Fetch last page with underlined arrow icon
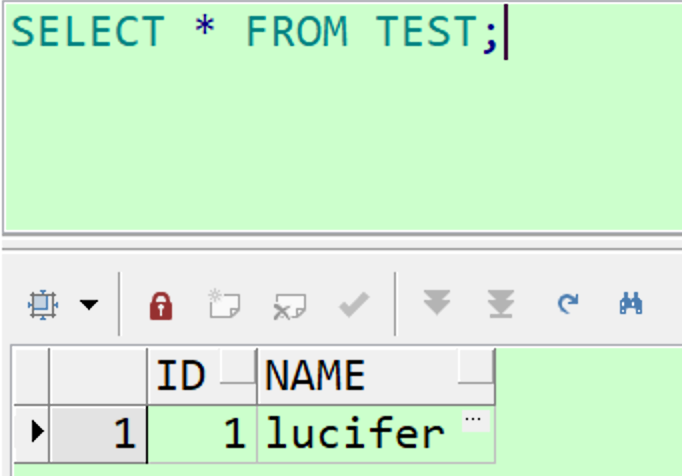 click(501, 303)
